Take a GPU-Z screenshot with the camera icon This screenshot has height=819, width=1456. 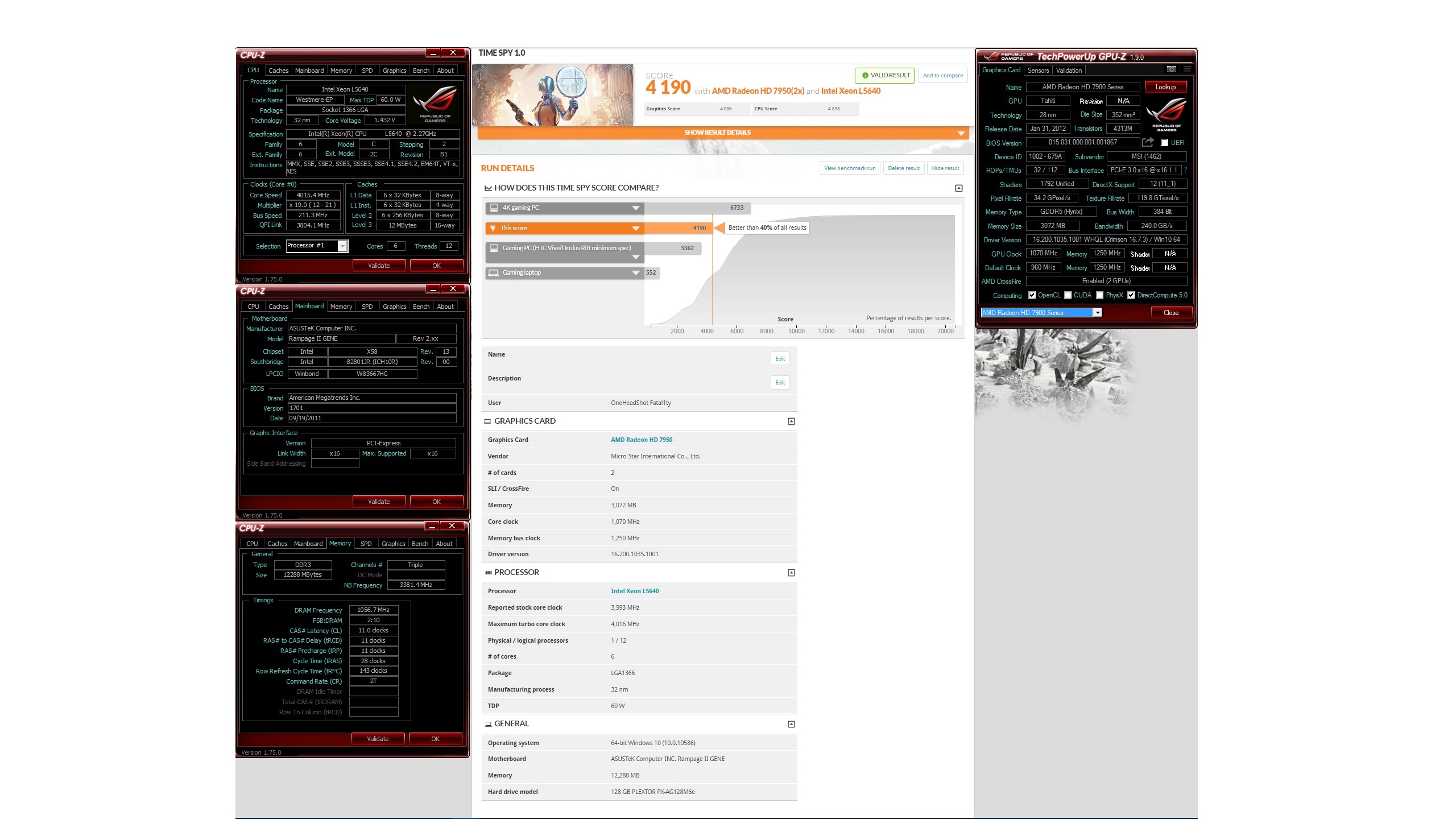pyautogui.click(x=1171, y=69)
